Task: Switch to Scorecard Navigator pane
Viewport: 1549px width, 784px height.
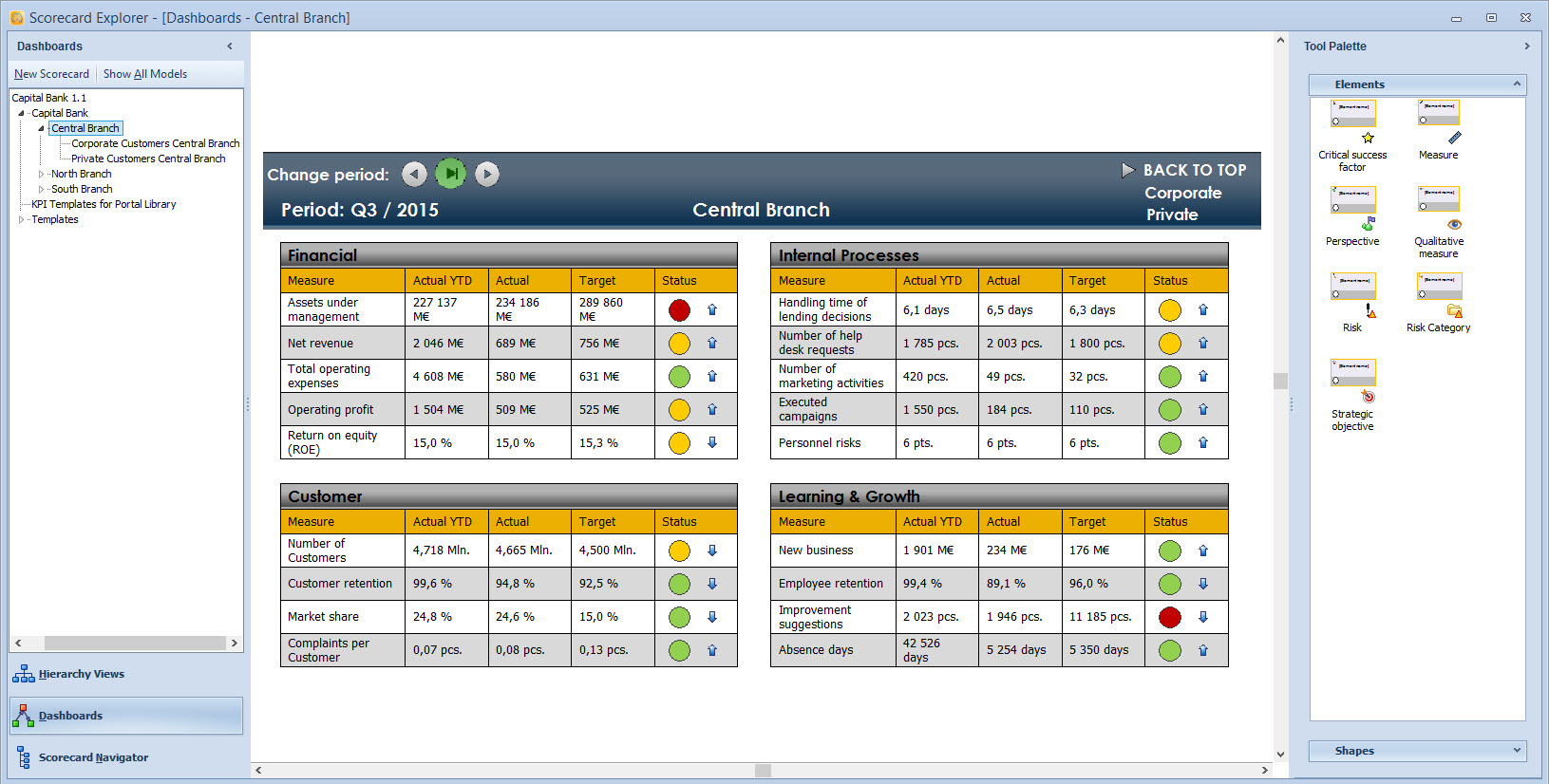Action: (92, 757)
